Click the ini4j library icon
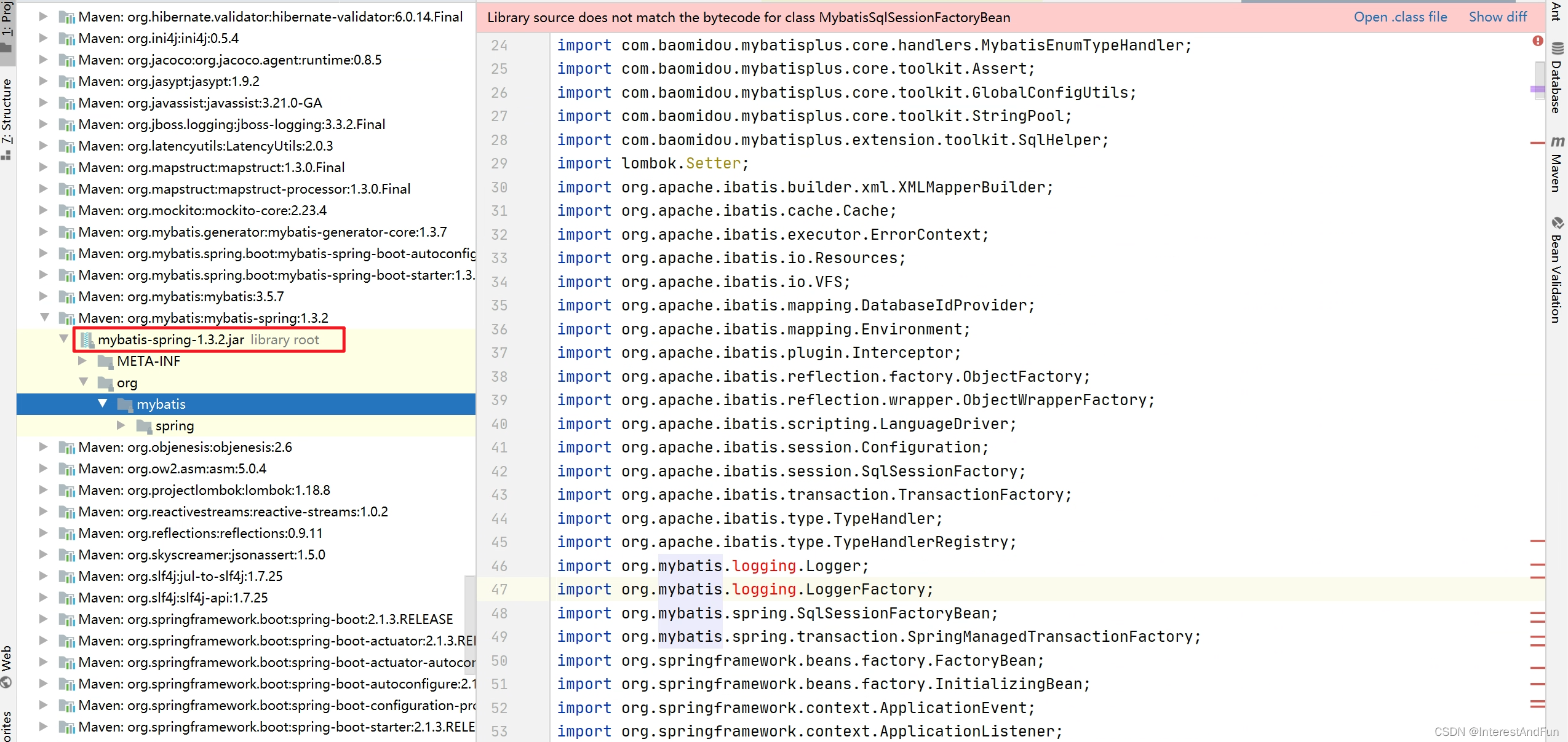This screenshot has height=742, width=1568. point(66,39)
